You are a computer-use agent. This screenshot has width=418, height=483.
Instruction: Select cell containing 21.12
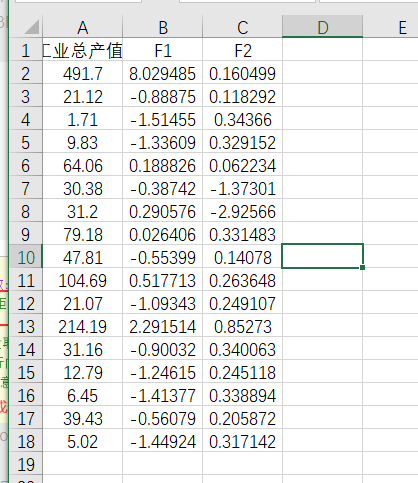coord(83,96)
